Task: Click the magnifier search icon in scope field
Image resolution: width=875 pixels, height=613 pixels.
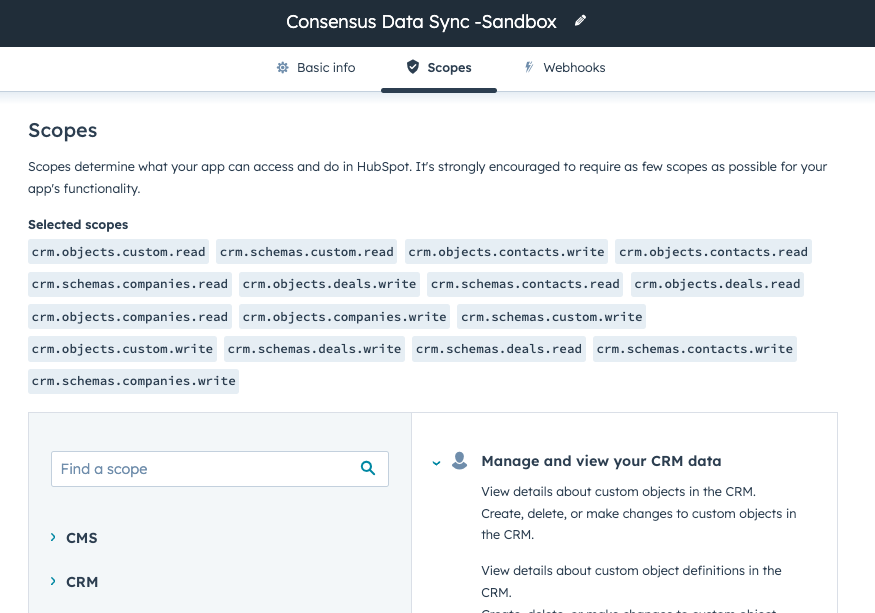Action: (x=368, y=468)
